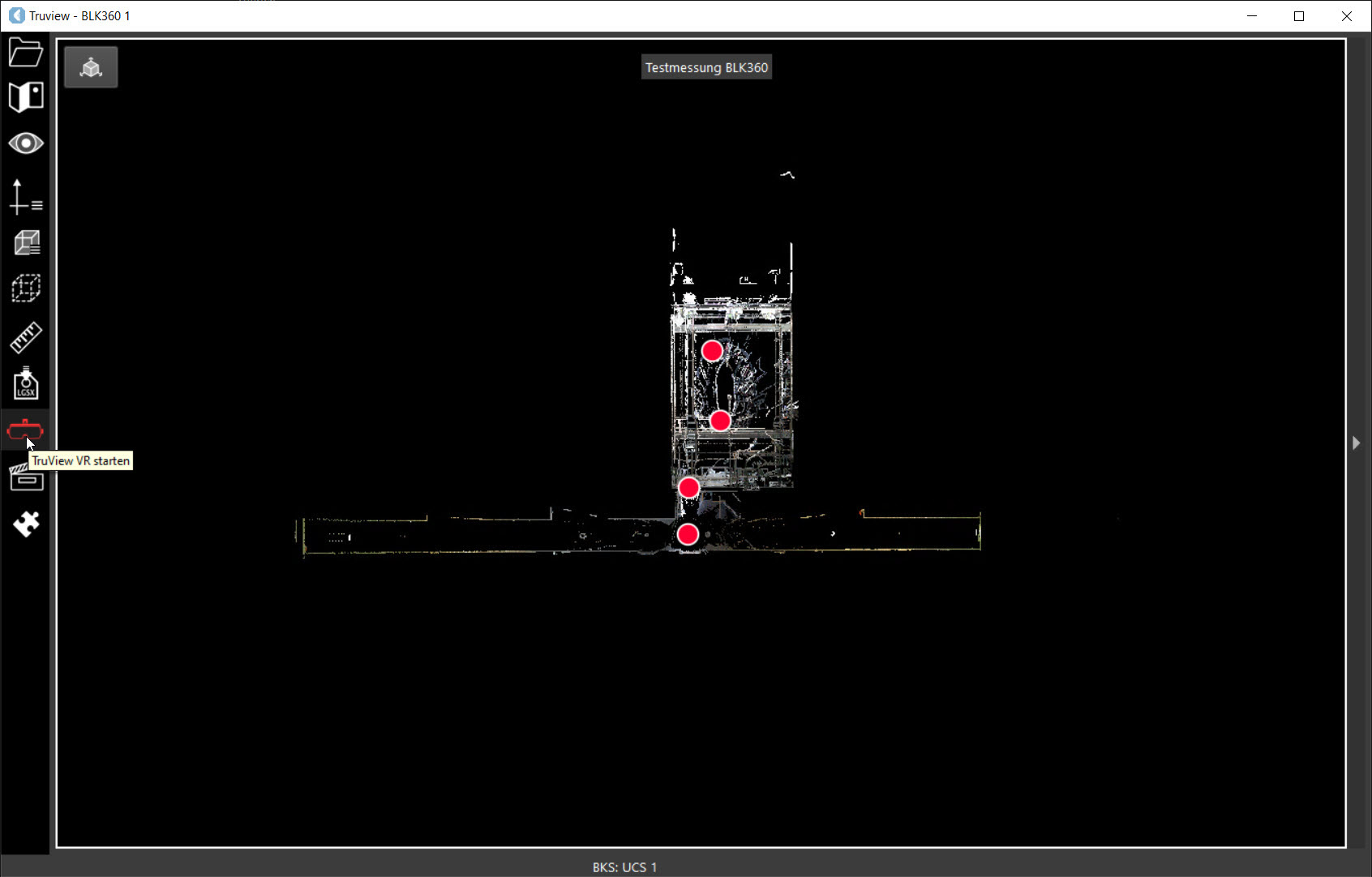The width and height of the screenshot is (1372, 877).
Task: Select the second red scan marker from top
Action: click(x=720, y=421)
